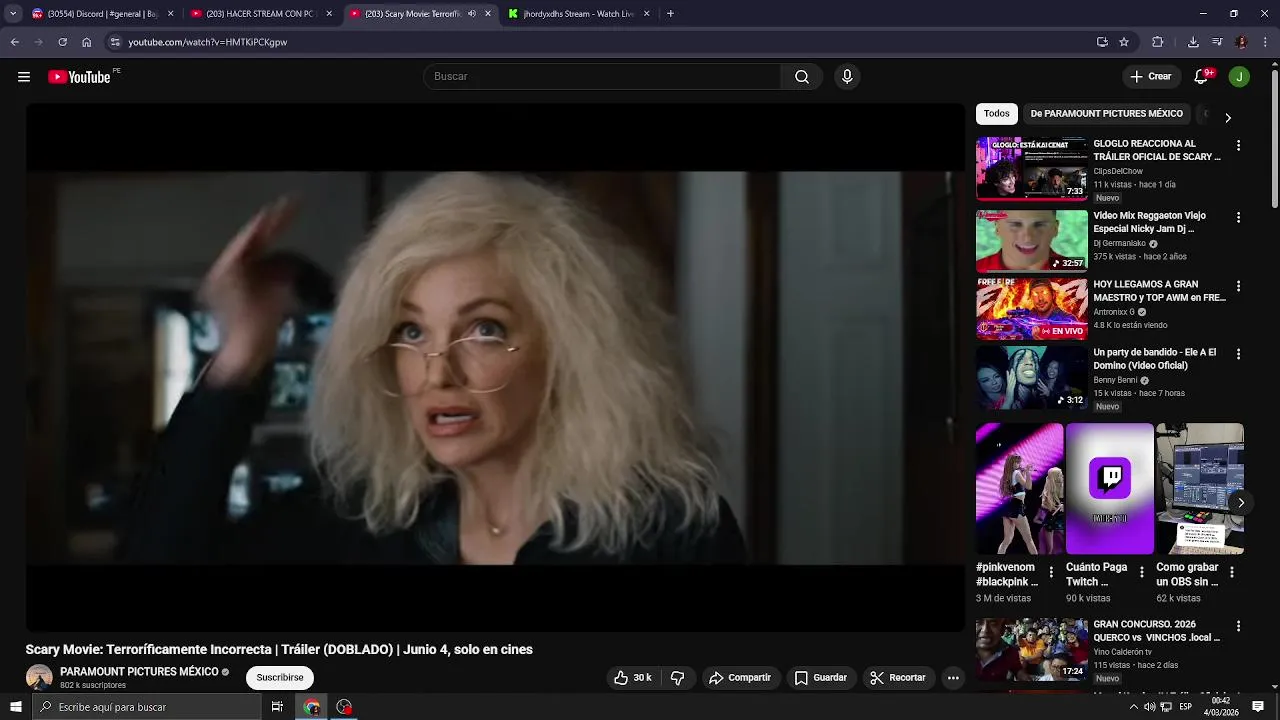
Task: Install app icon in address bar
Action: pyautogui.click(x=1102, y=42)
